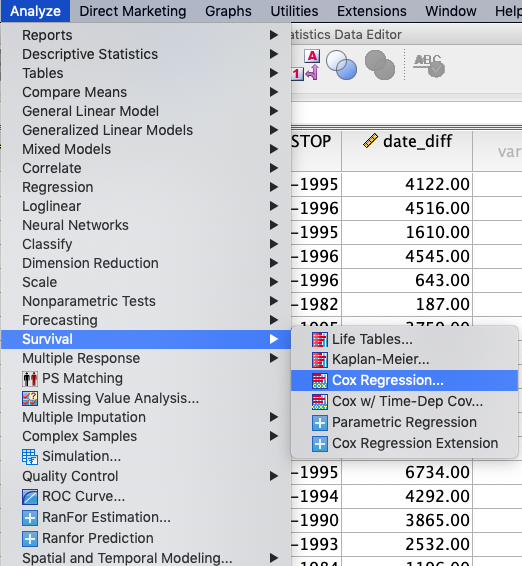
Task: Open the Analyze menu
Action: (x=35, y=11)
